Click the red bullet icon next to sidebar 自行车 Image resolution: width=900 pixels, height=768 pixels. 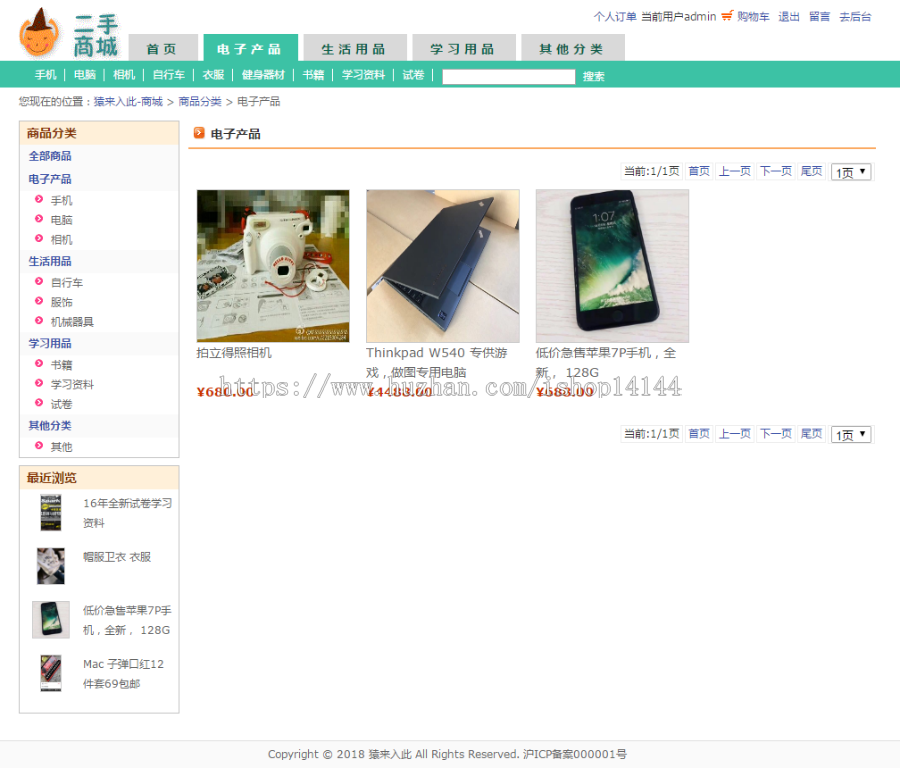[39, 281]
